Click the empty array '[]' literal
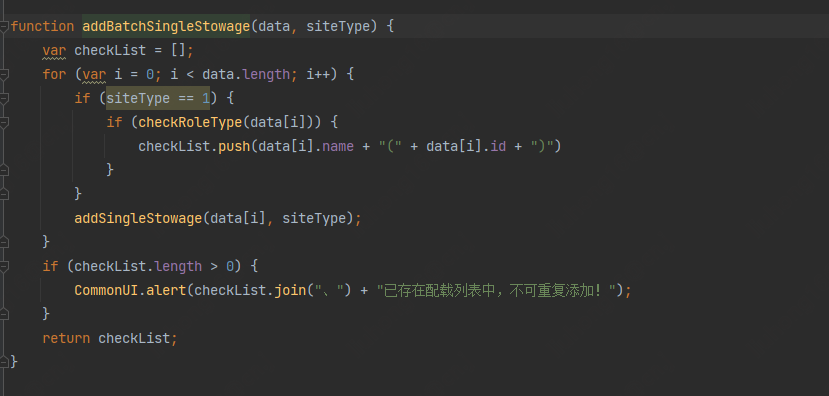Viewport: 829px width, 396px height. (178, 50)
